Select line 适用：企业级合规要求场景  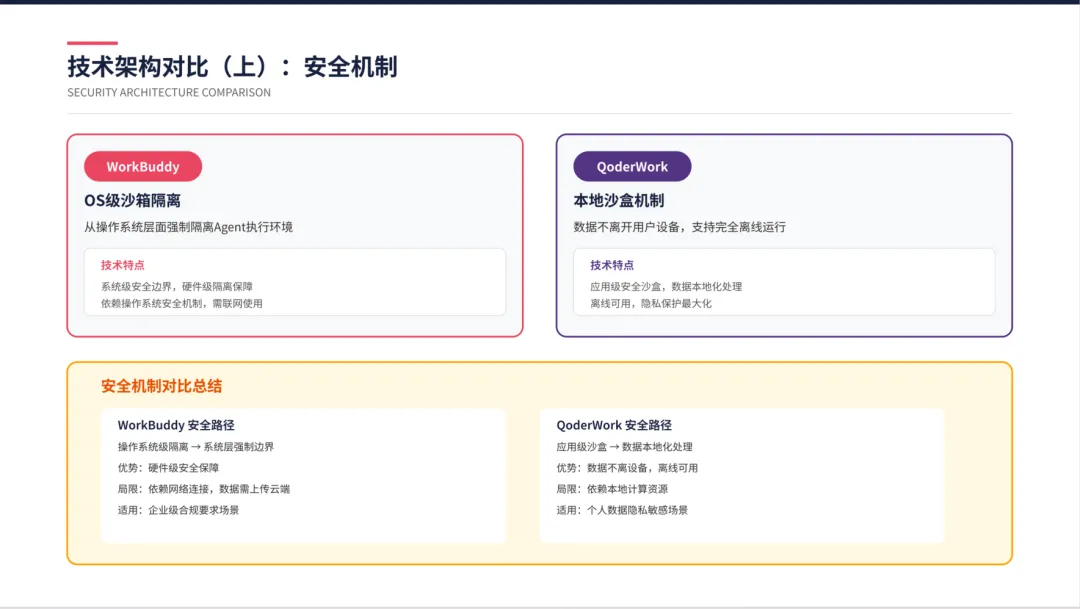178,510
